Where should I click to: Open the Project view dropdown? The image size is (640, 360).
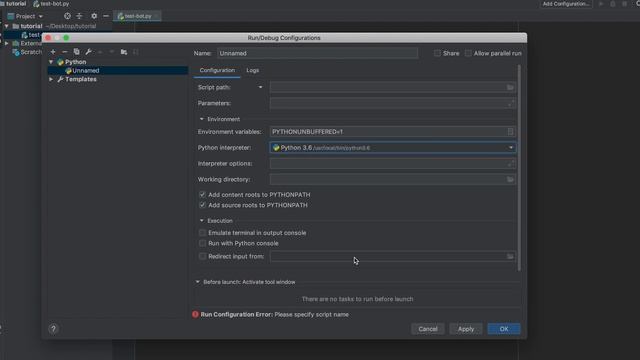[x=25, y=16]
